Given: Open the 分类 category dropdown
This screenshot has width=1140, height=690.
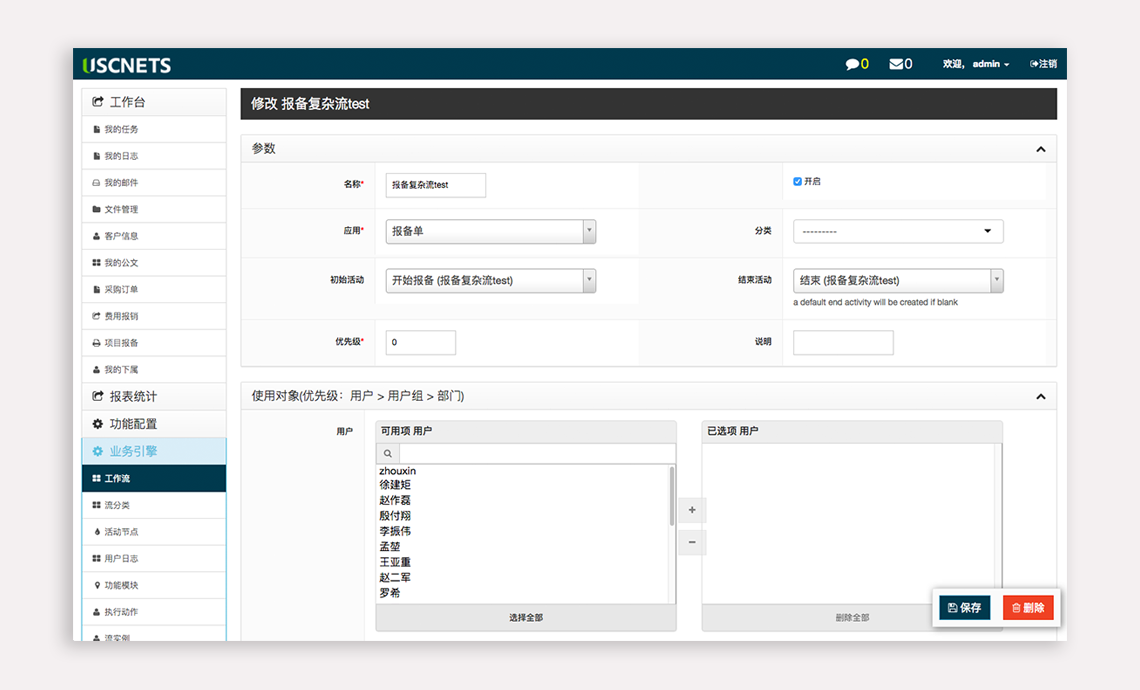Looking at the screenshot, I should coord(897,231).
